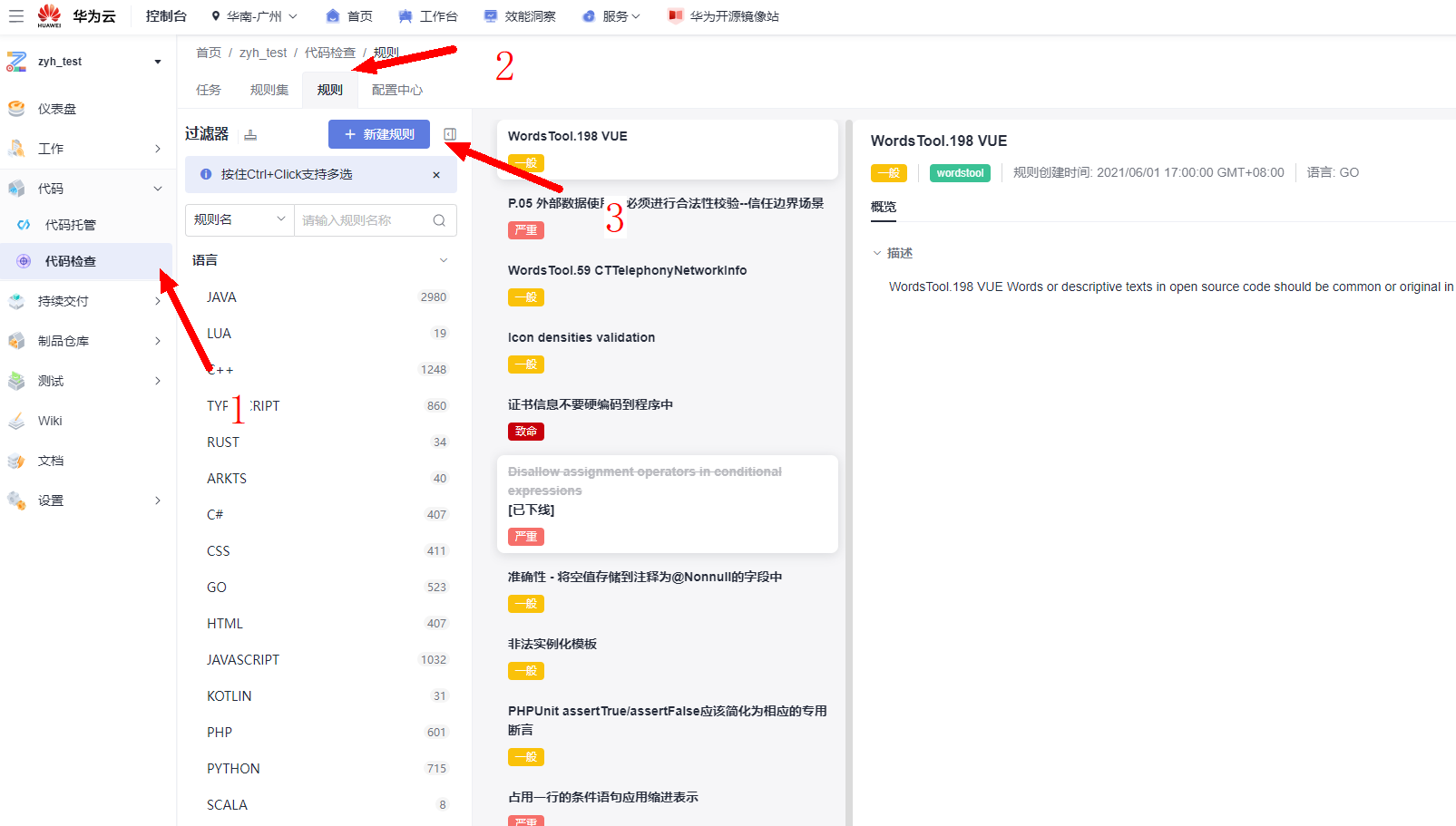This screenshot has height=826, width=1456.
Task: Open the zyh_test project switcher dropdown
Action: [x=158, y=62]
